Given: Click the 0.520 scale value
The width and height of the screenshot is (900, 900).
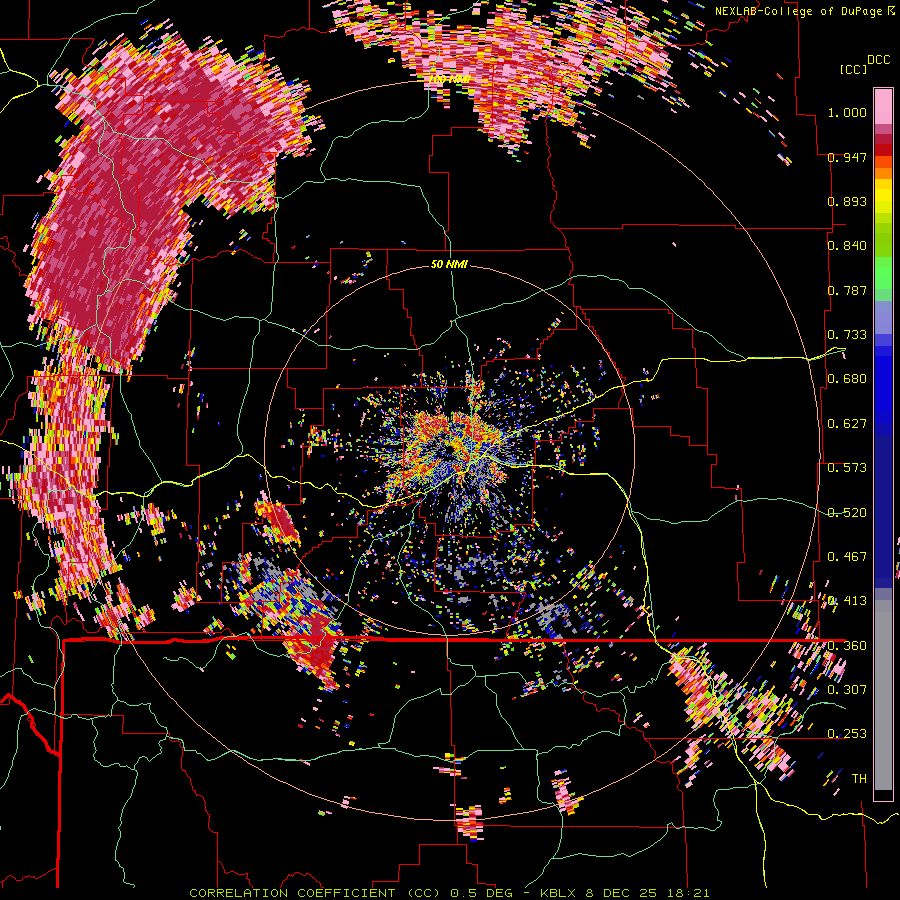Looking at the screenshot, I should pyautogui.click(x=847, y=512).
